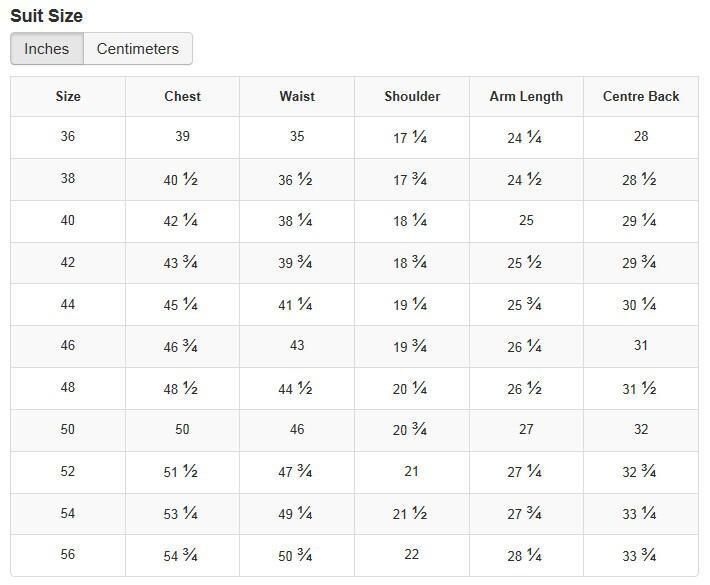Click the Centre Back column header

point(641,96)
